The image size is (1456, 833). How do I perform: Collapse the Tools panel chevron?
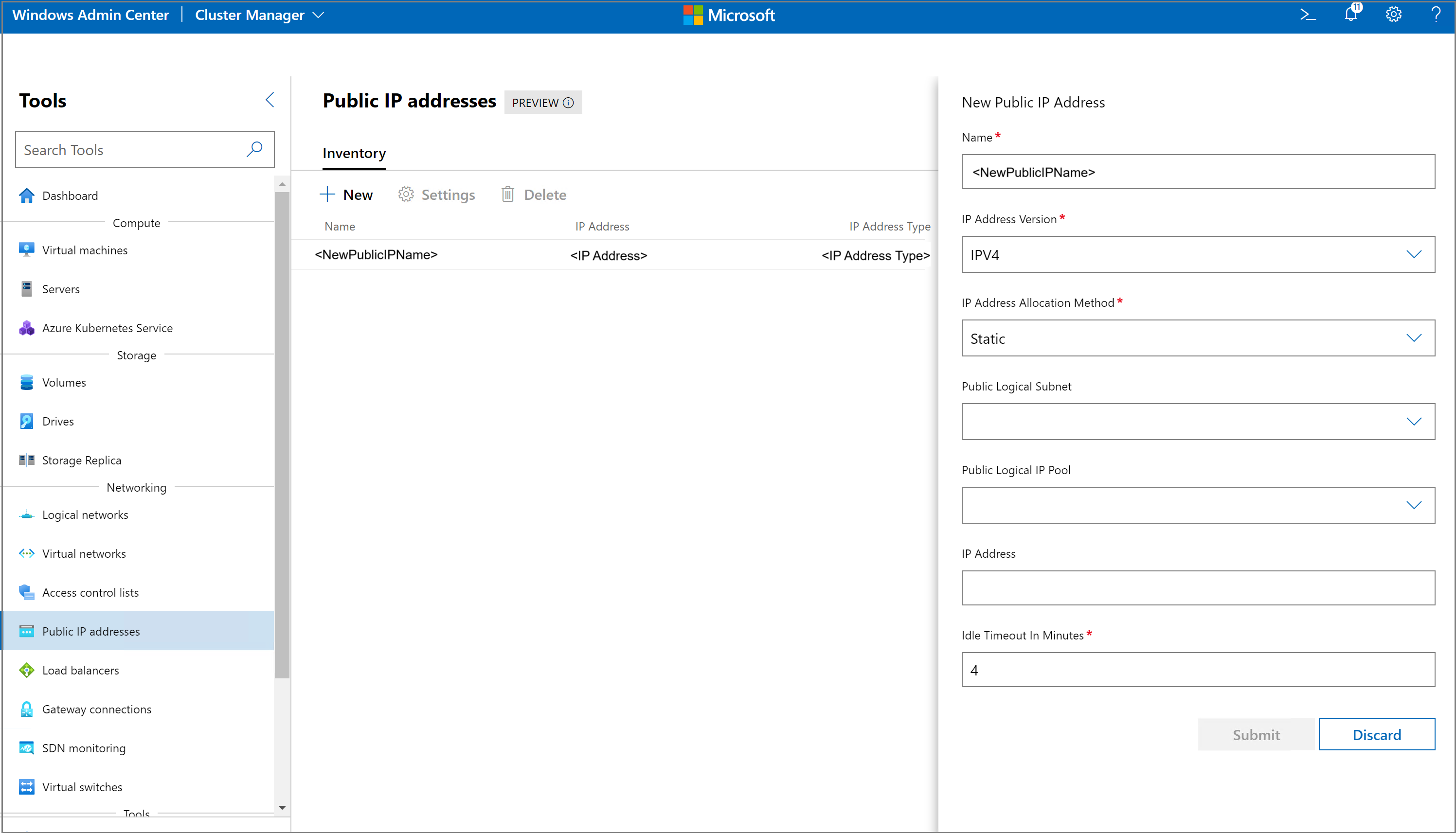(x=270, y=100)
